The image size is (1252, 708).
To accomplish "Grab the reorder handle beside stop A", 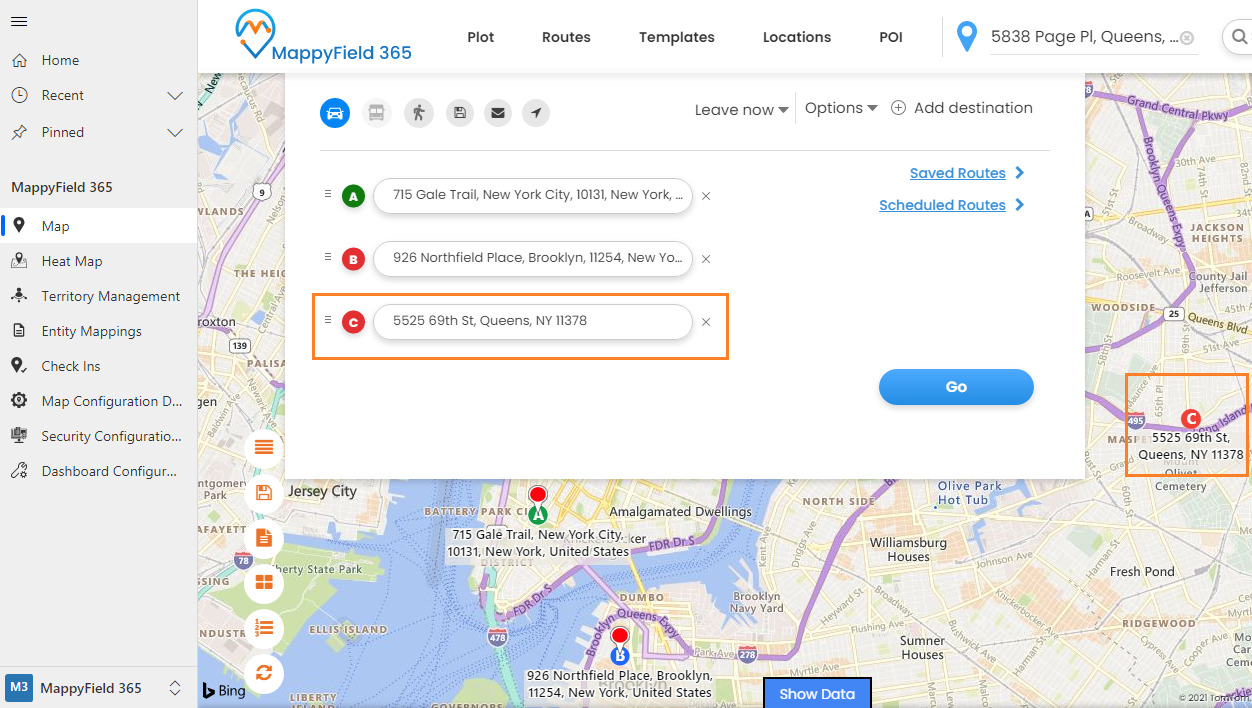I will pos(327,194).
